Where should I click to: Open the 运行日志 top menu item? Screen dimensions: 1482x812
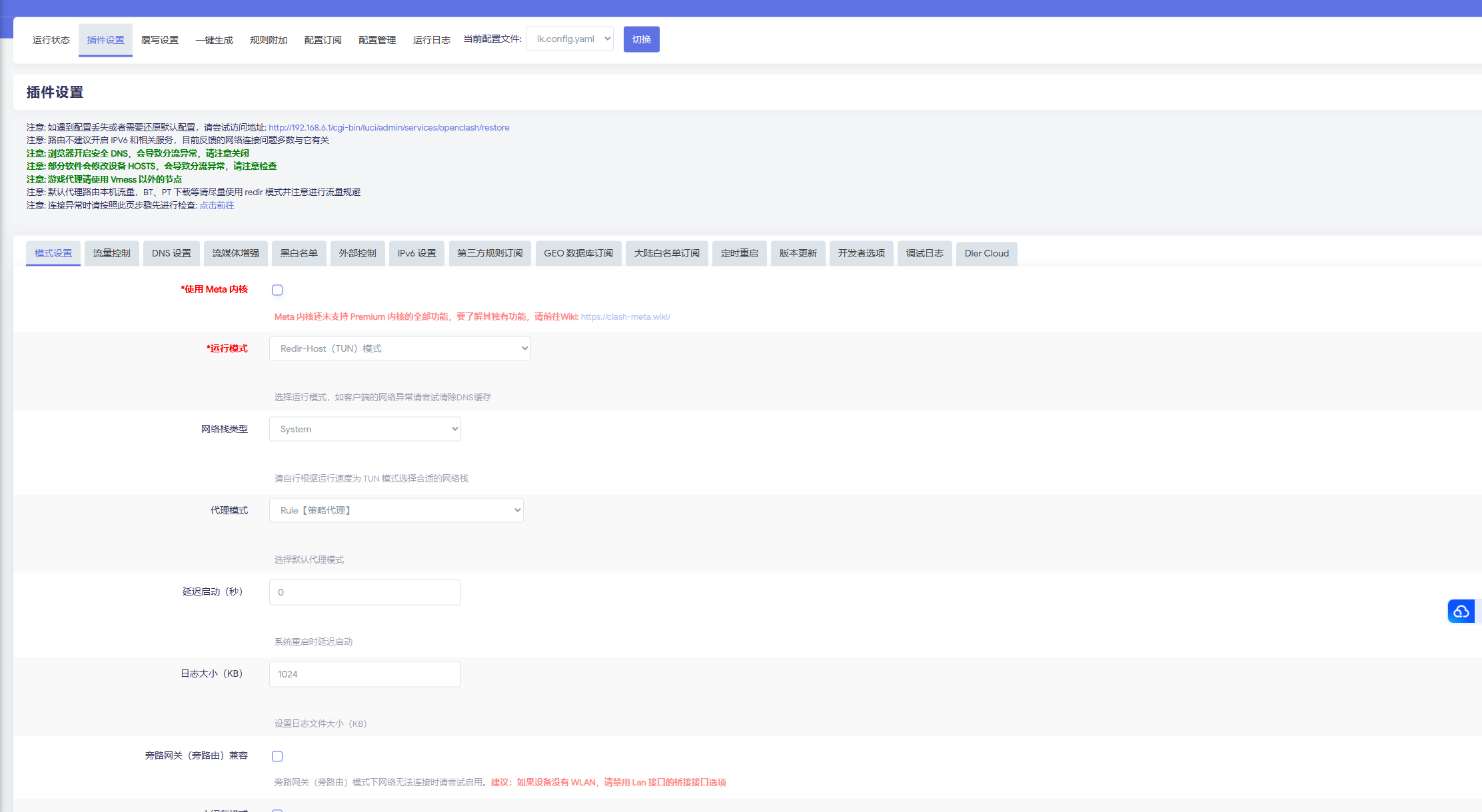coord(431,40)
